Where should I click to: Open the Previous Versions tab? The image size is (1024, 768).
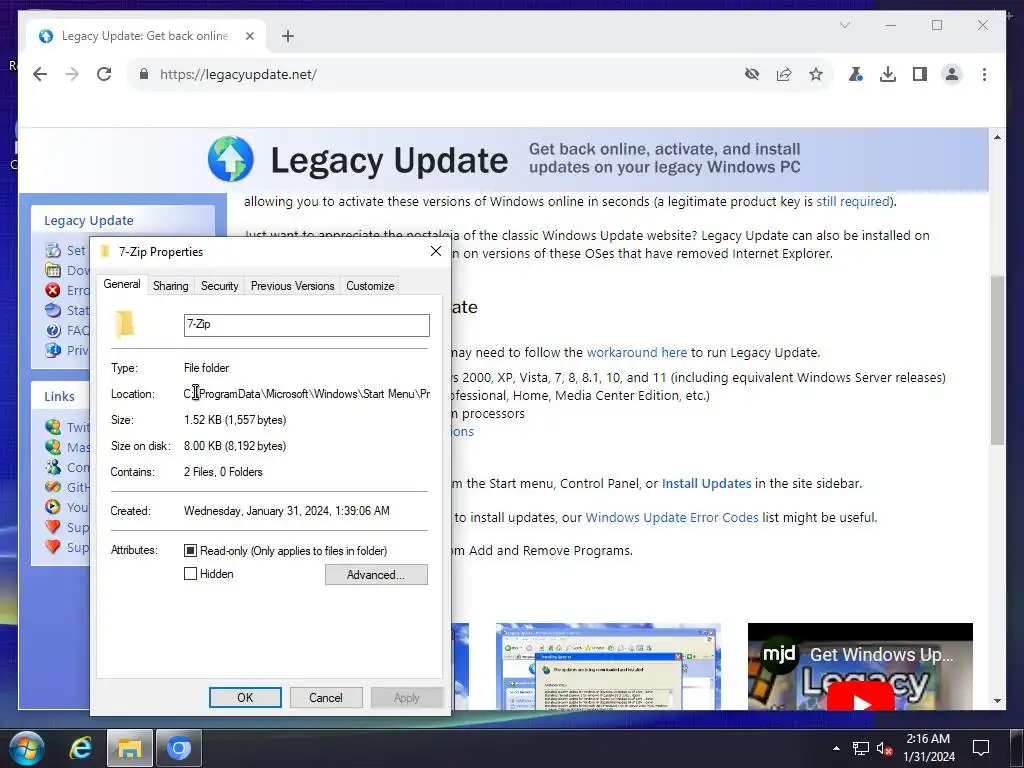pos(293,285)
